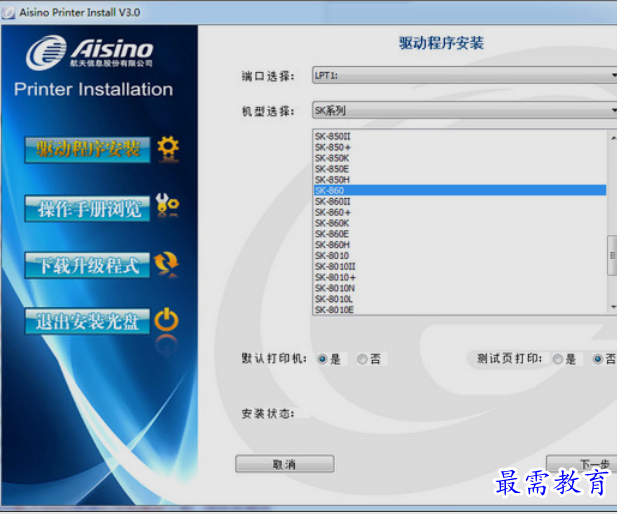617x514 pixels.
Task: Click the power icon beside 退出安装光盘
Action: coord(167,321)
